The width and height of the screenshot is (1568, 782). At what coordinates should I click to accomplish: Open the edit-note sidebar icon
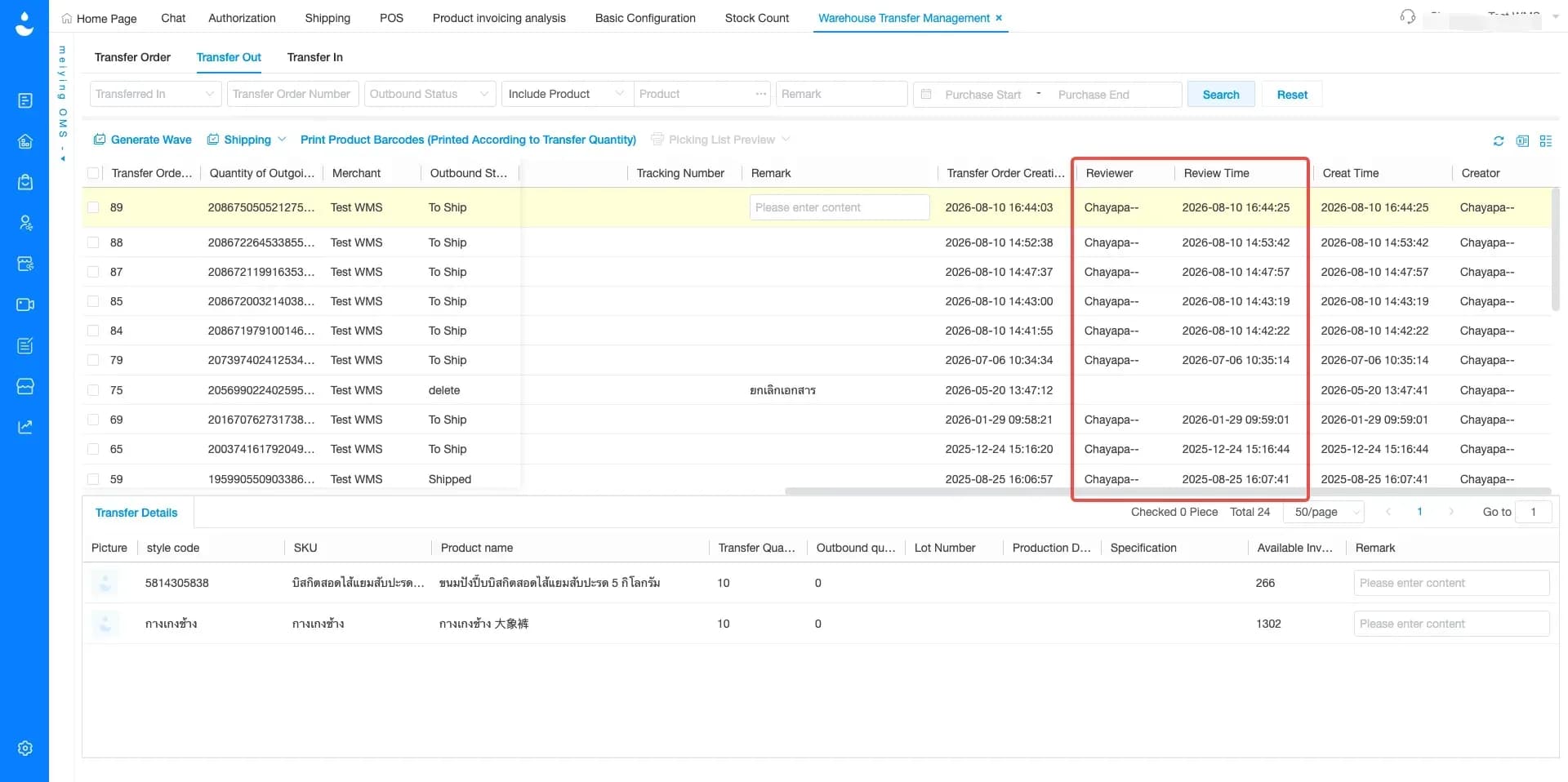(x=25, y=345)
